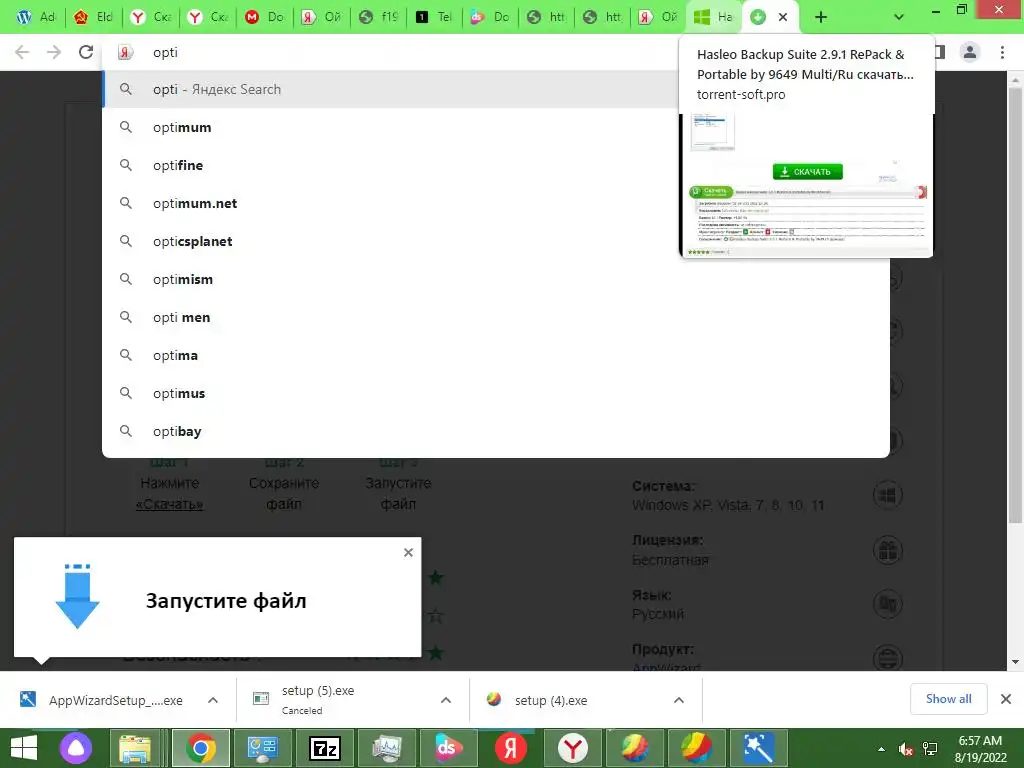Screen dimensions: 1024x768
Task: Expand options for AppWizardSetup download
Action: click(213, 700)
